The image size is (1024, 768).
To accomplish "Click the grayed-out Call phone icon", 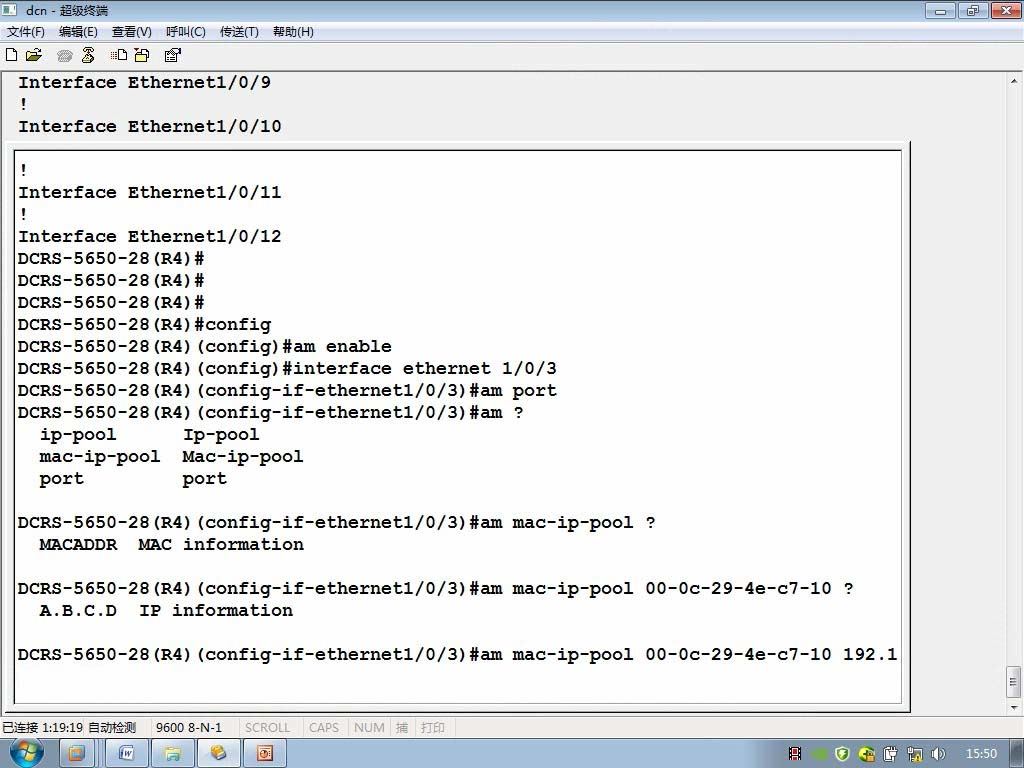I will point(64,56).
